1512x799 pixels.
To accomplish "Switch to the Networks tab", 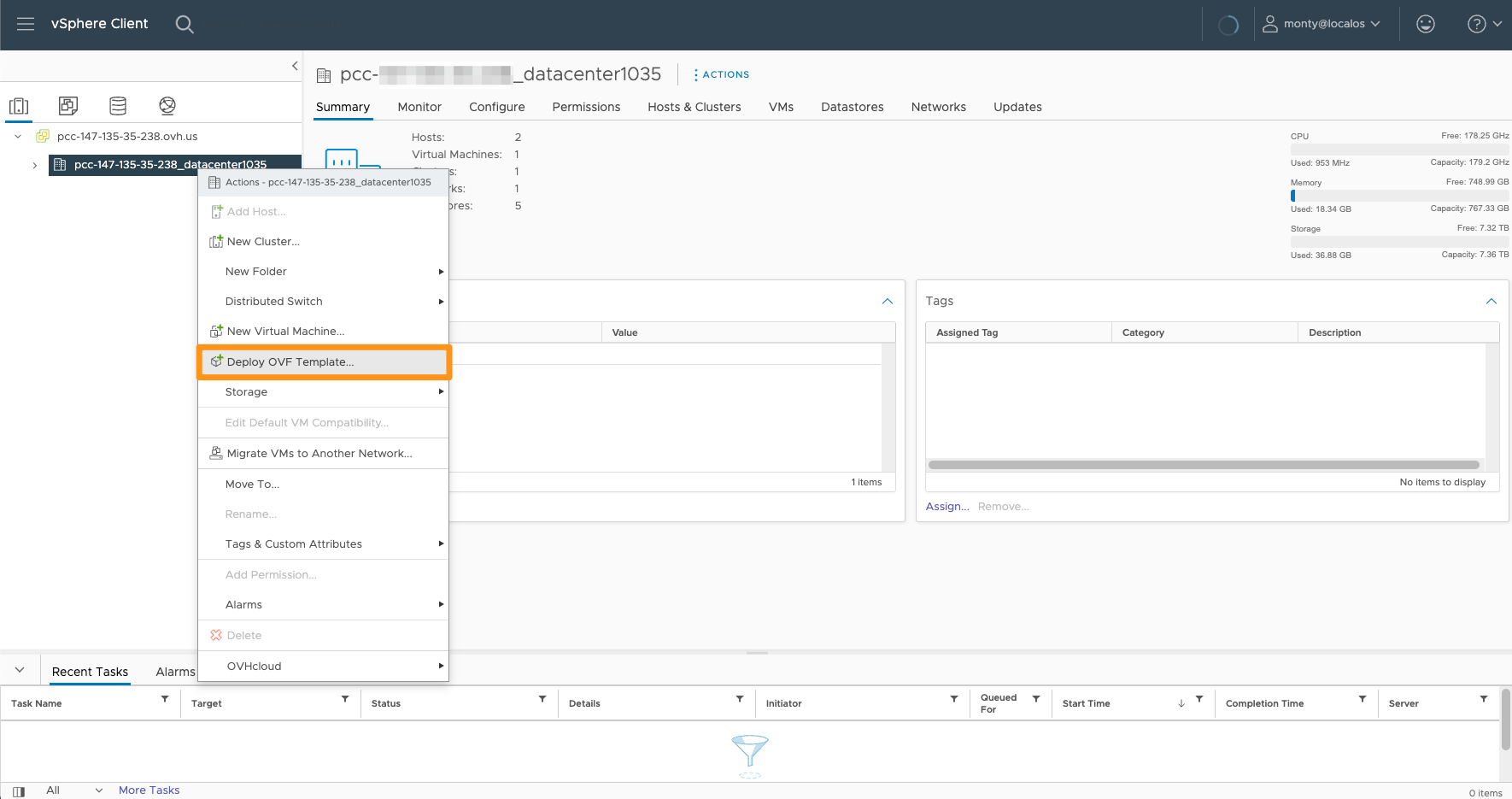I will (939, 107).
